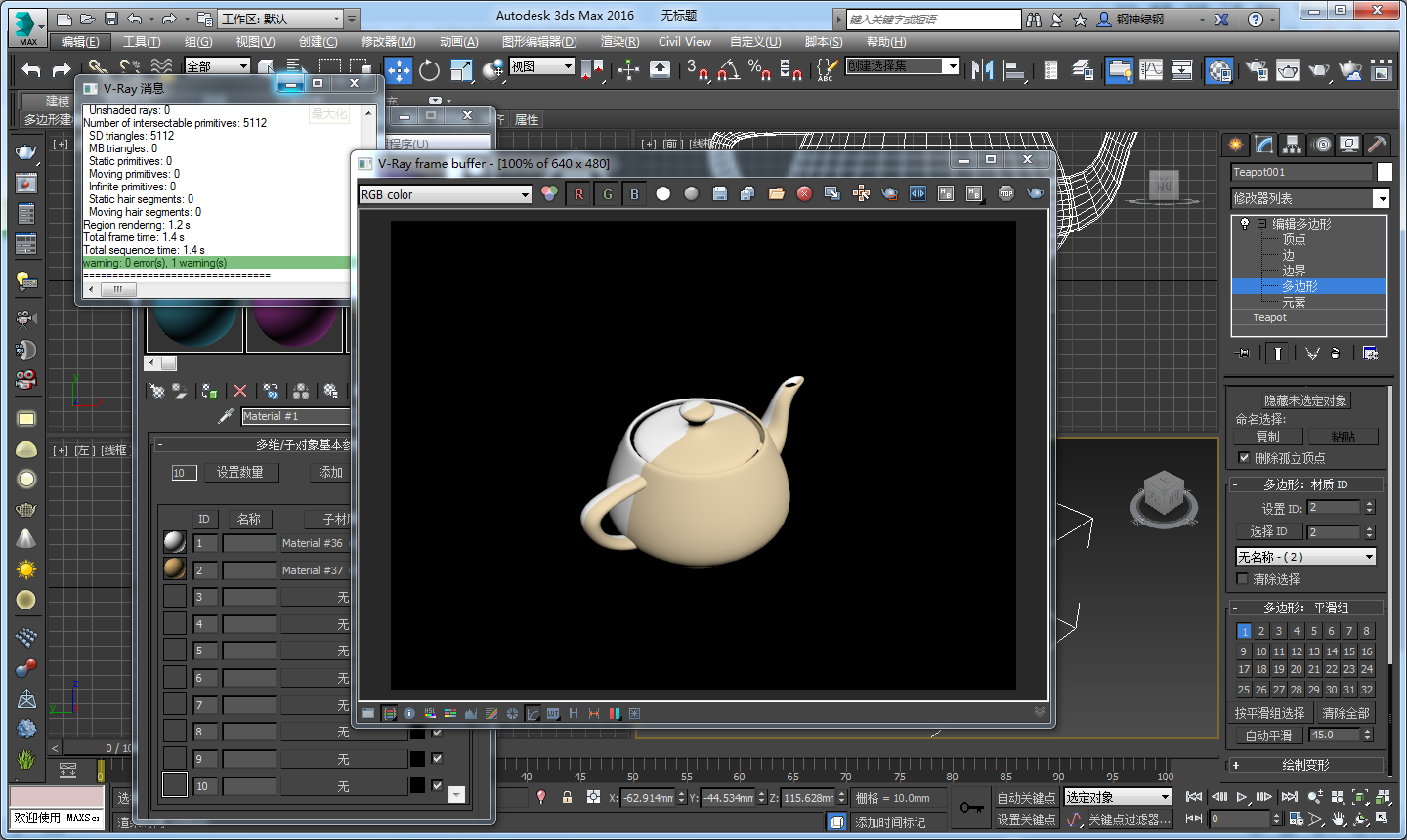Click Render last teapot icon in frame buffer

[x=1035, y=193]
